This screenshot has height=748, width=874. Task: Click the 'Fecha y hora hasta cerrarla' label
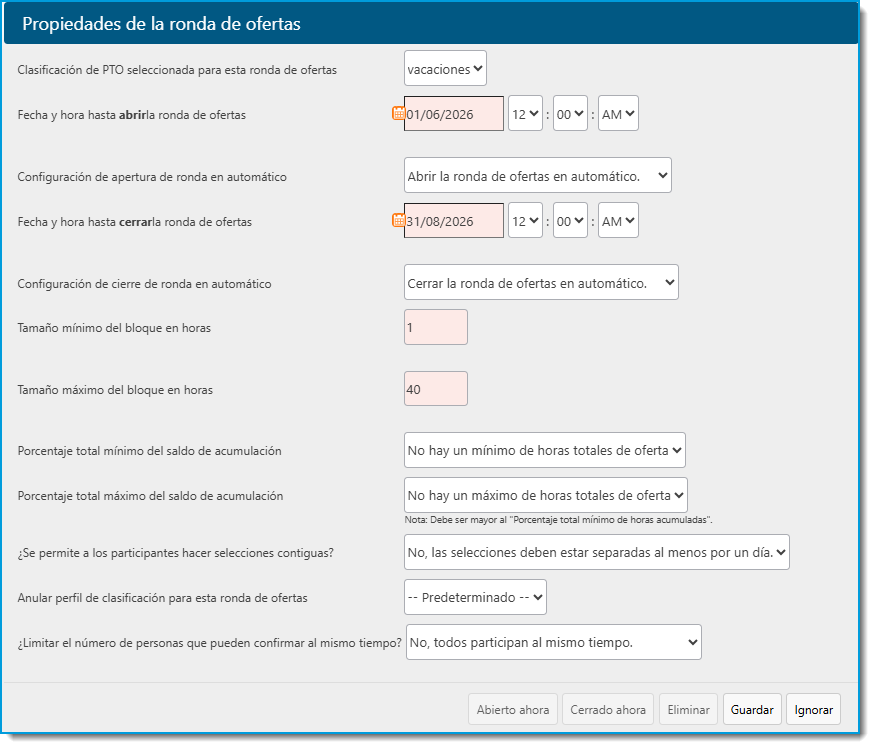(x=134, y=222)
